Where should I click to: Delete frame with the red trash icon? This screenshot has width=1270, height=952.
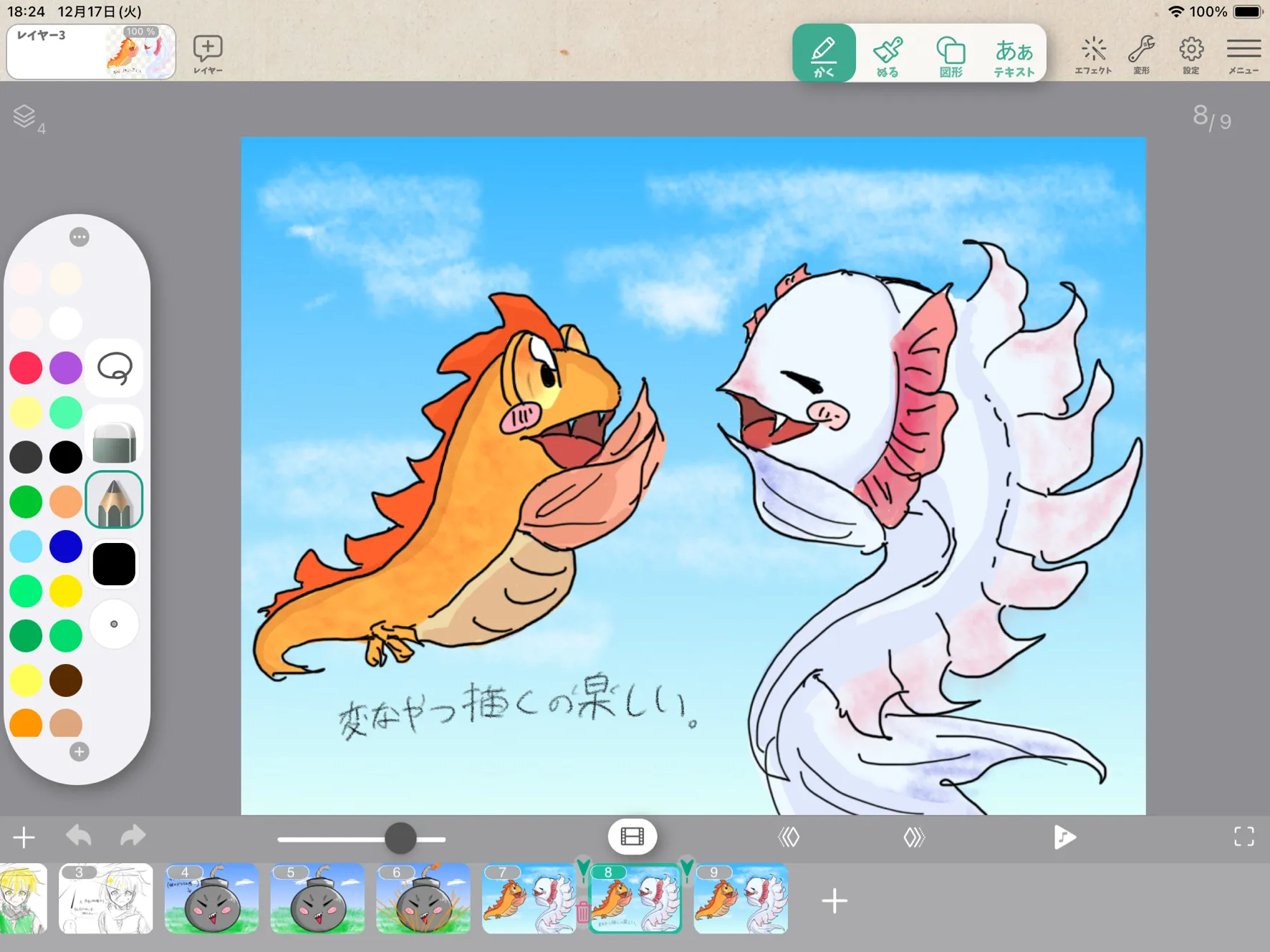pyautogui.click(x=582, y=912)
